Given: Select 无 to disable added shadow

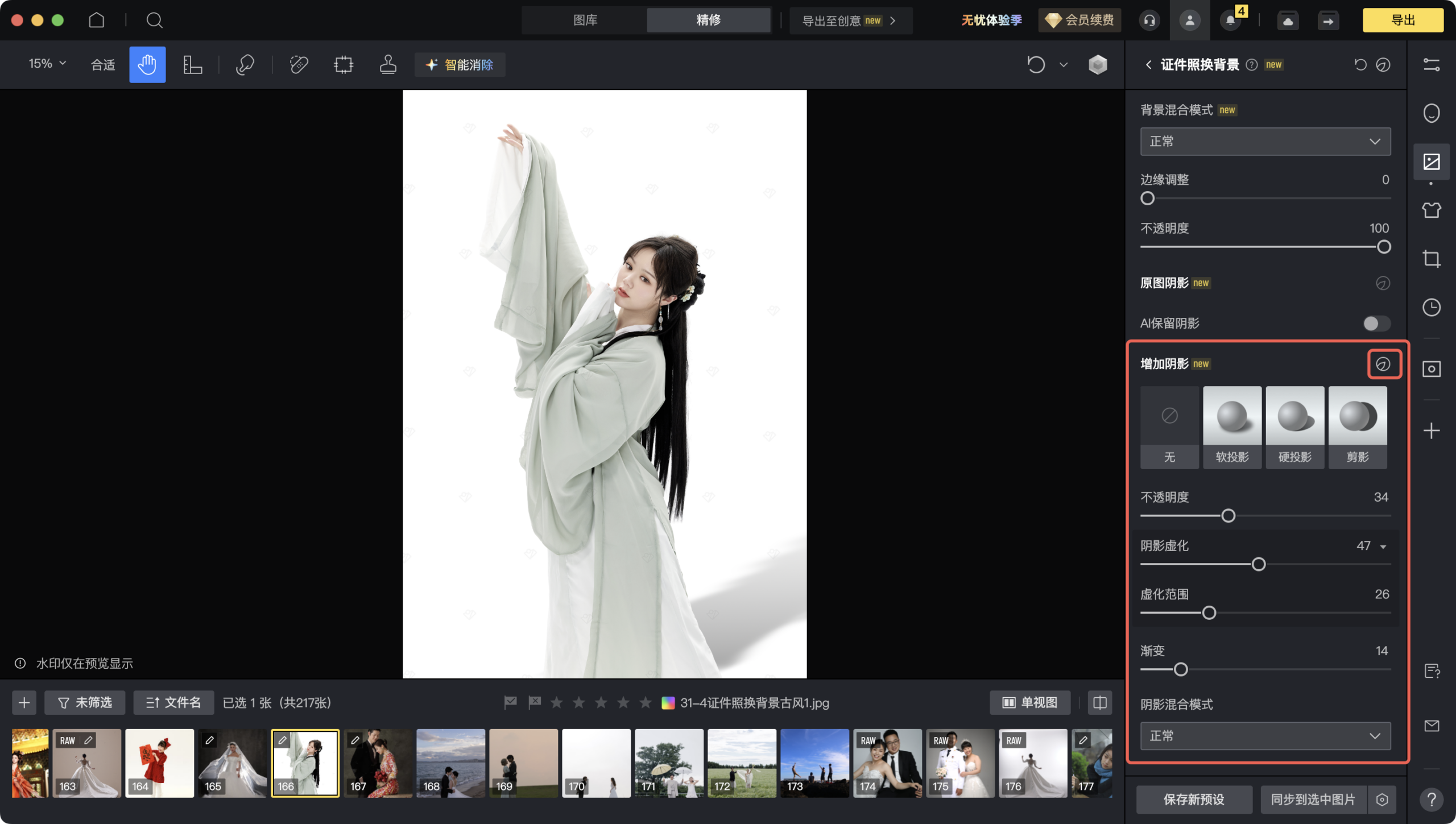Looking at the screenshot, I should (1169, 427).
